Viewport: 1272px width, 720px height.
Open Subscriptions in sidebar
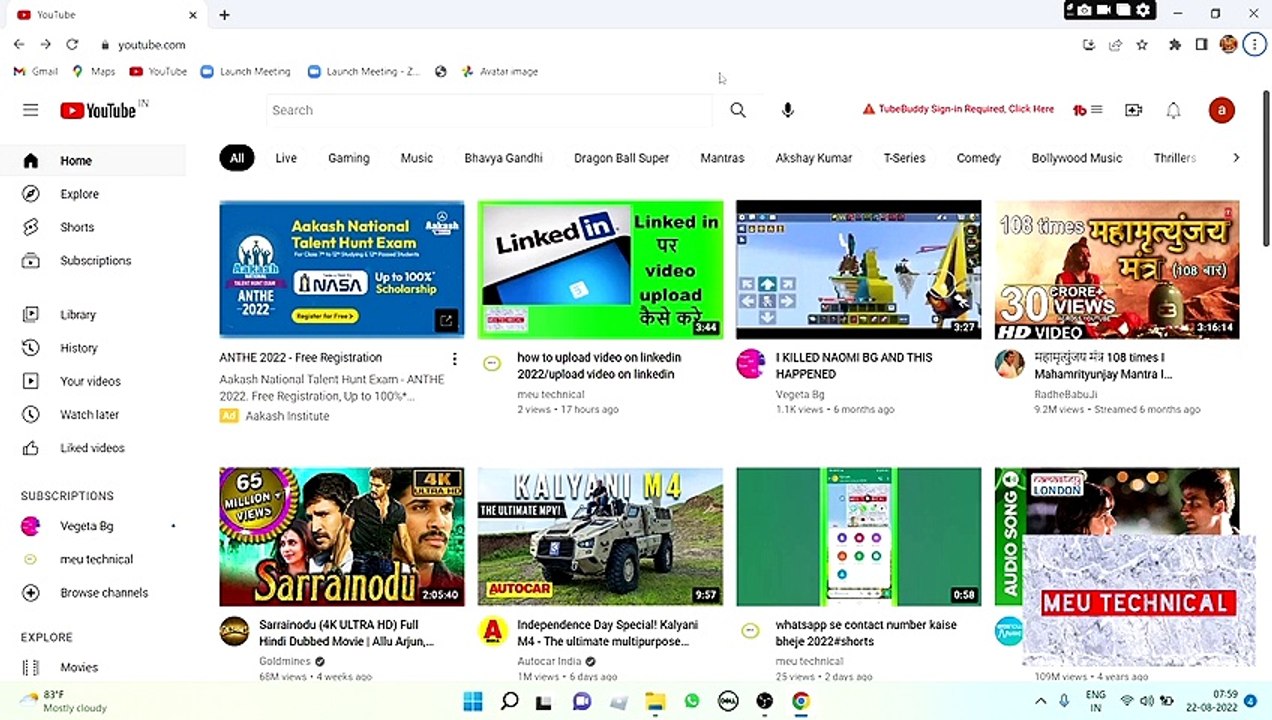pos(93,260)
